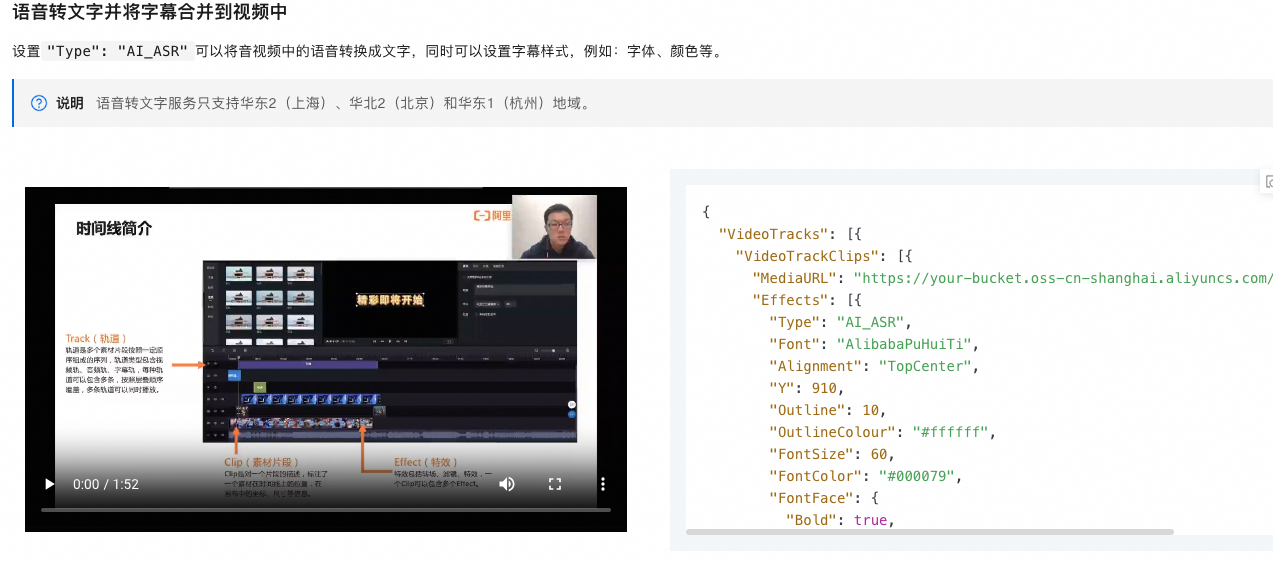Screen dimensions: 1273x561
Task: Click the "#000079" colour value
Action: click(x=916, y=476)
